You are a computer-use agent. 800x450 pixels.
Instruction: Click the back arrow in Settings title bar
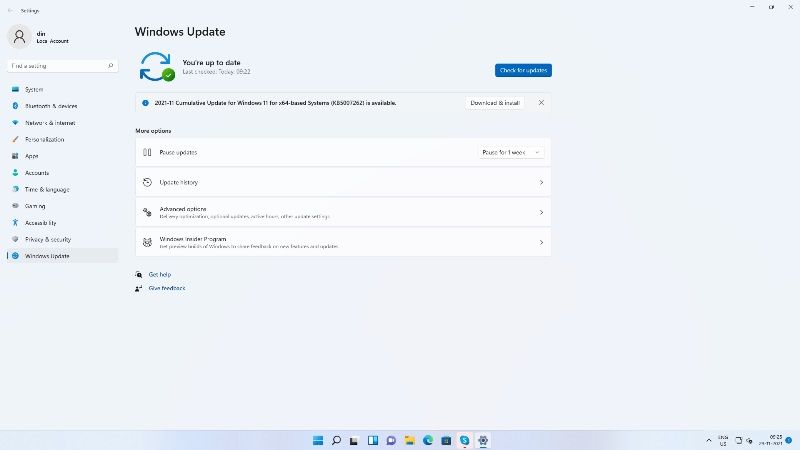pos(11,10)
